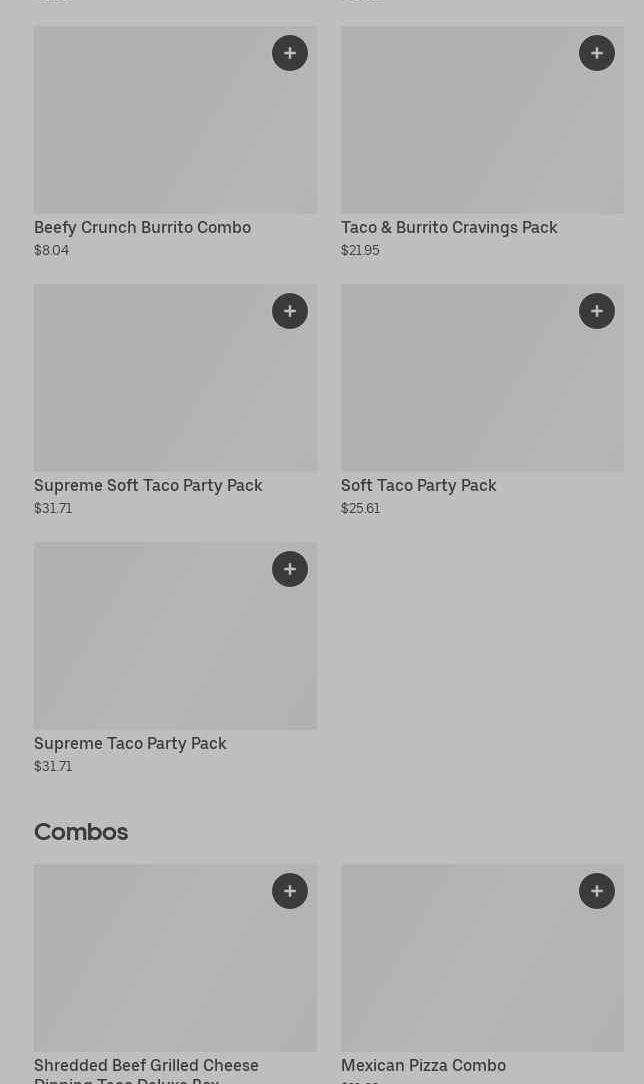Add Beefy Crunch Burrito Combo to cart
Screen dimensions: 644x1084
pyautogui.click(x=290, y=53)
